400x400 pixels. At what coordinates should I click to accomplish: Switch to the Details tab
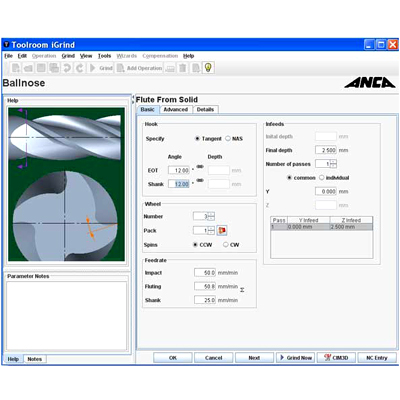pos(205,110)
